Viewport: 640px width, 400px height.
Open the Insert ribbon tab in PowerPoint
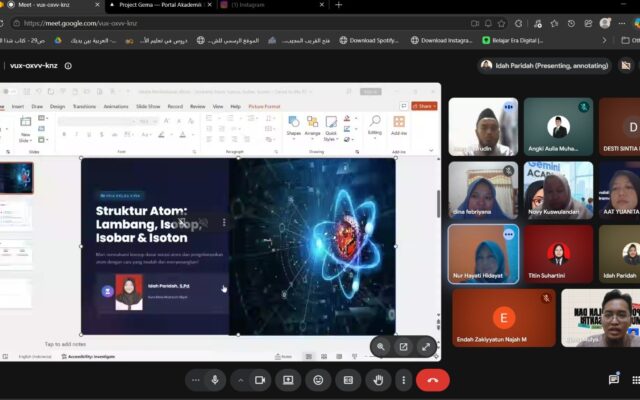click(18, 107)
